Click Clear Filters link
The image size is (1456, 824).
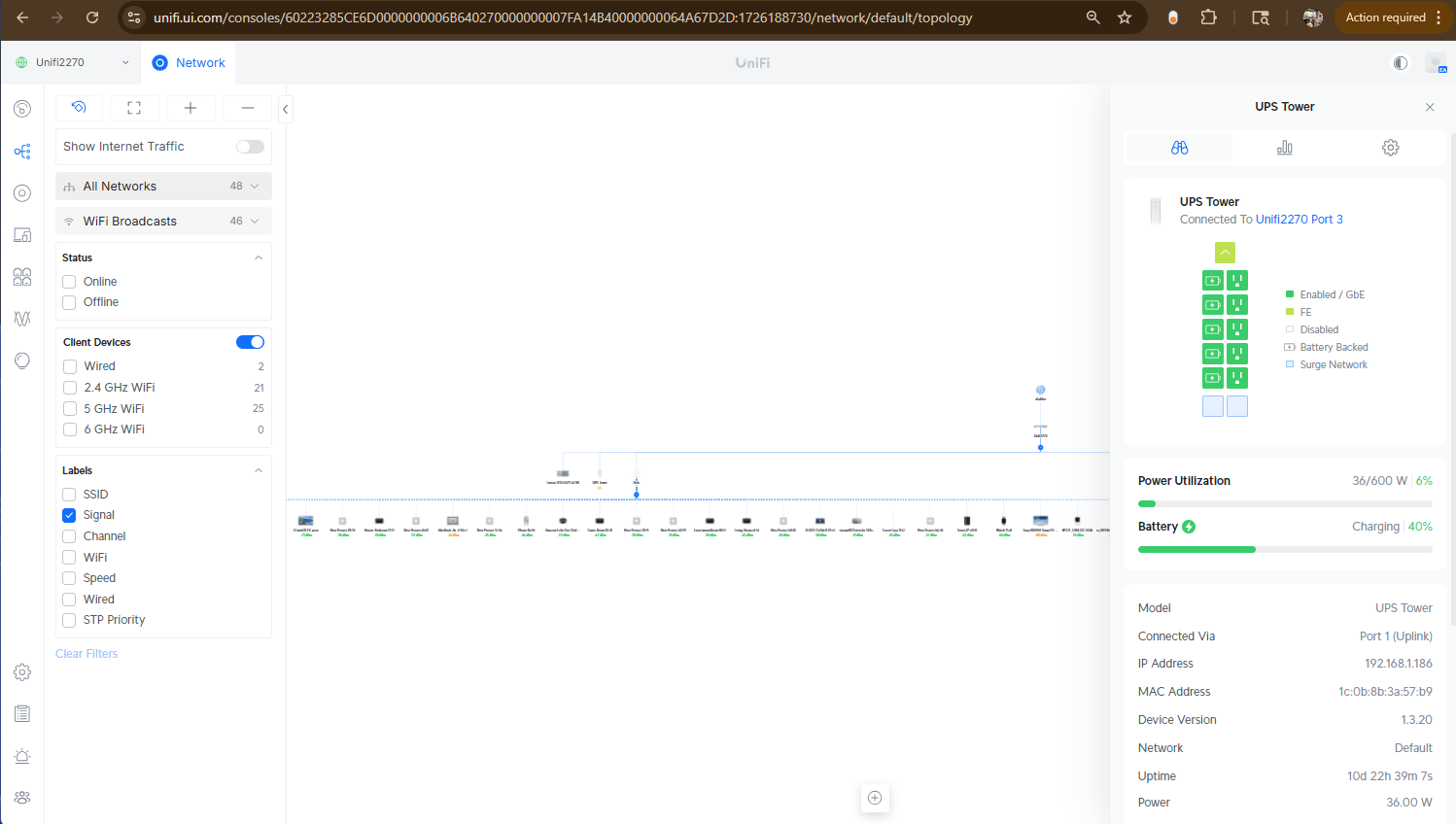(x=87, y=654)
